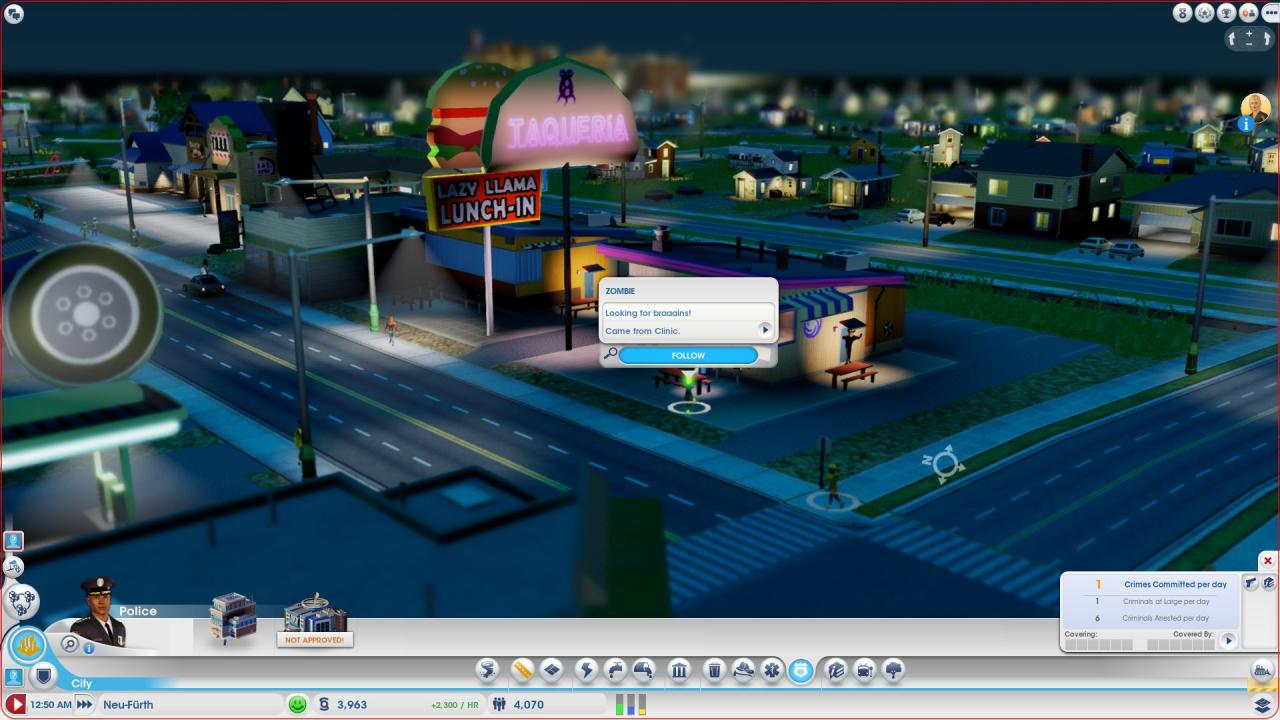Open the advisor portrait in the corner

pos(1256,107)
